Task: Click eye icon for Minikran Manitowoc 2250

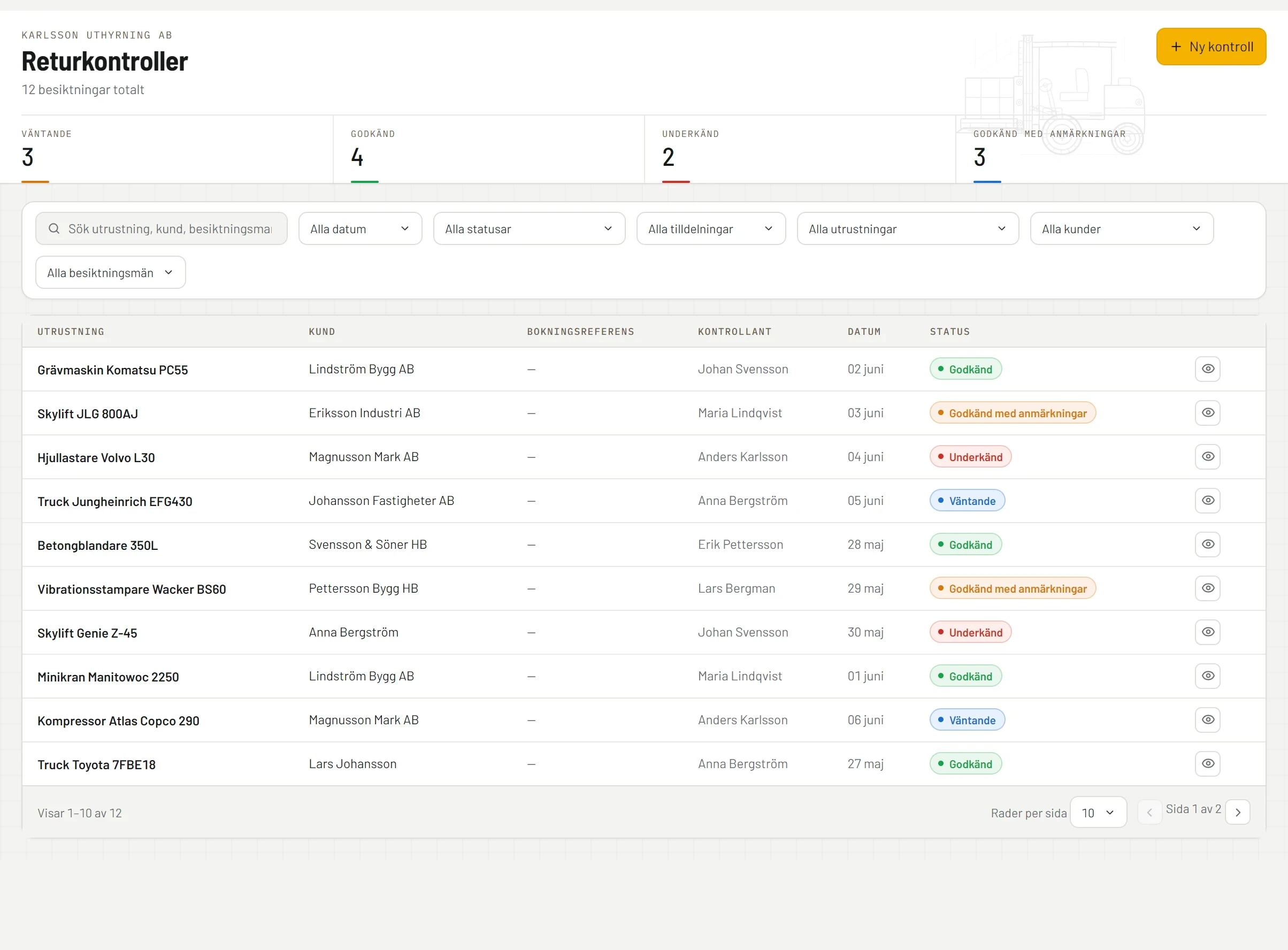Action: click(1208, 676)
